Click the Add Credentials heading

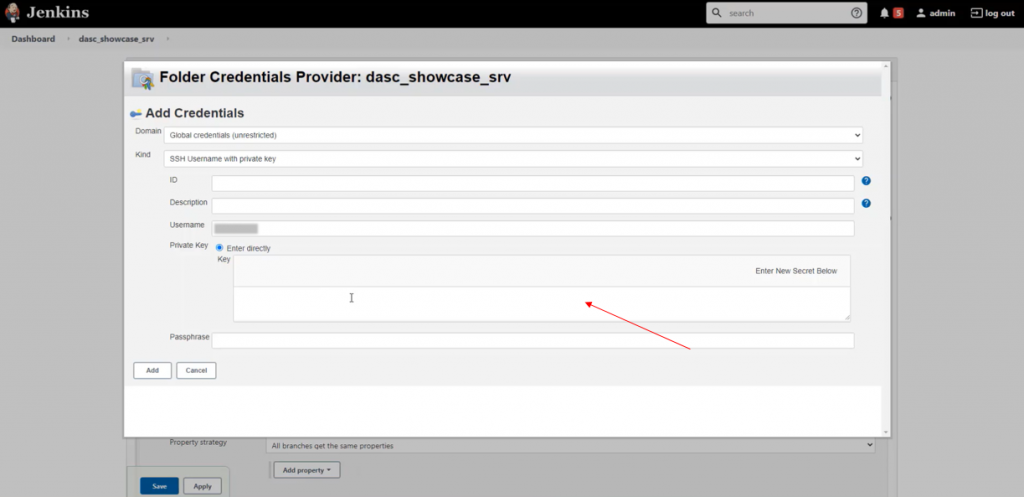pos(195,113)
